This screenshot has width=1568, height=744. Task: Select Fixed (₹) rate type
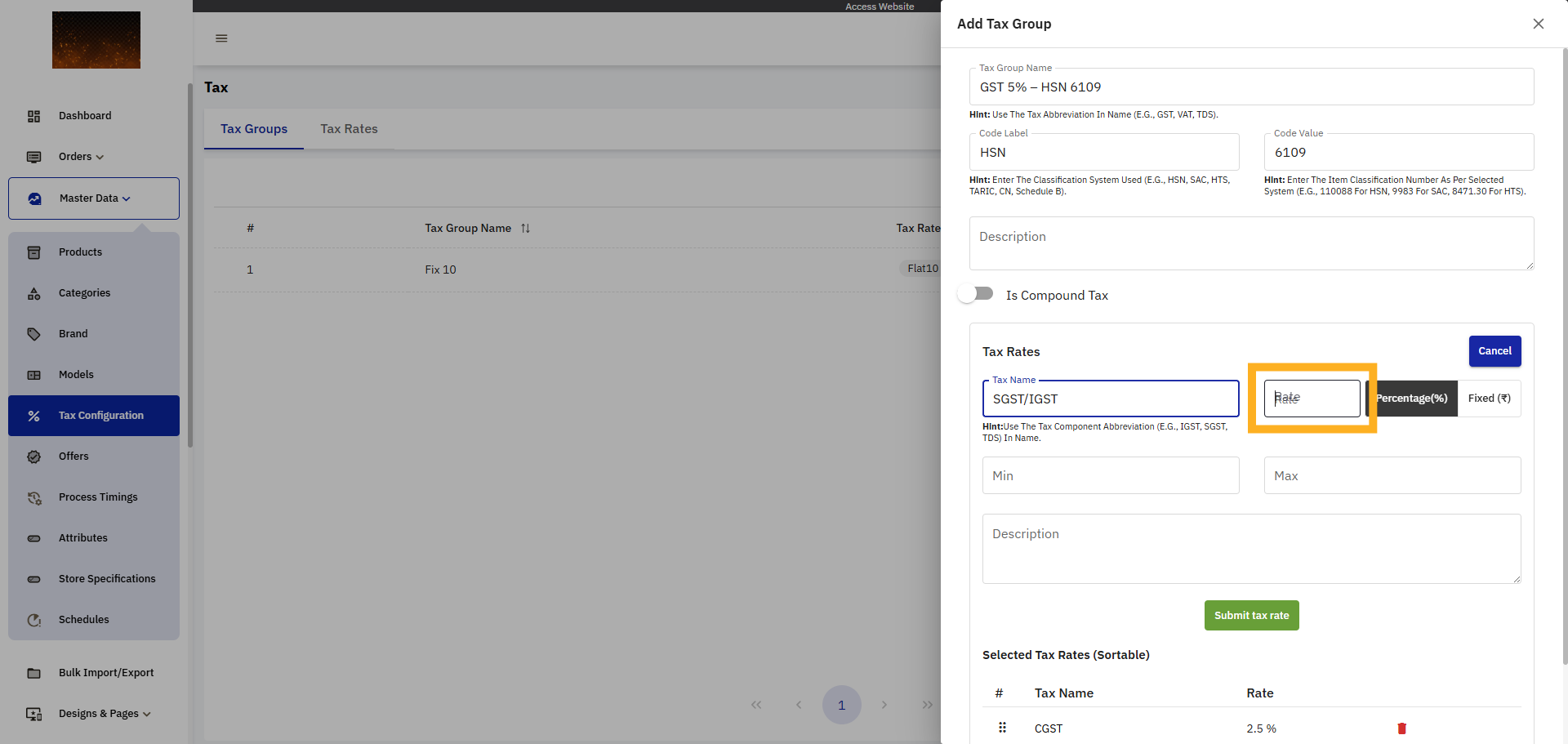click(x=1489, y=399)
